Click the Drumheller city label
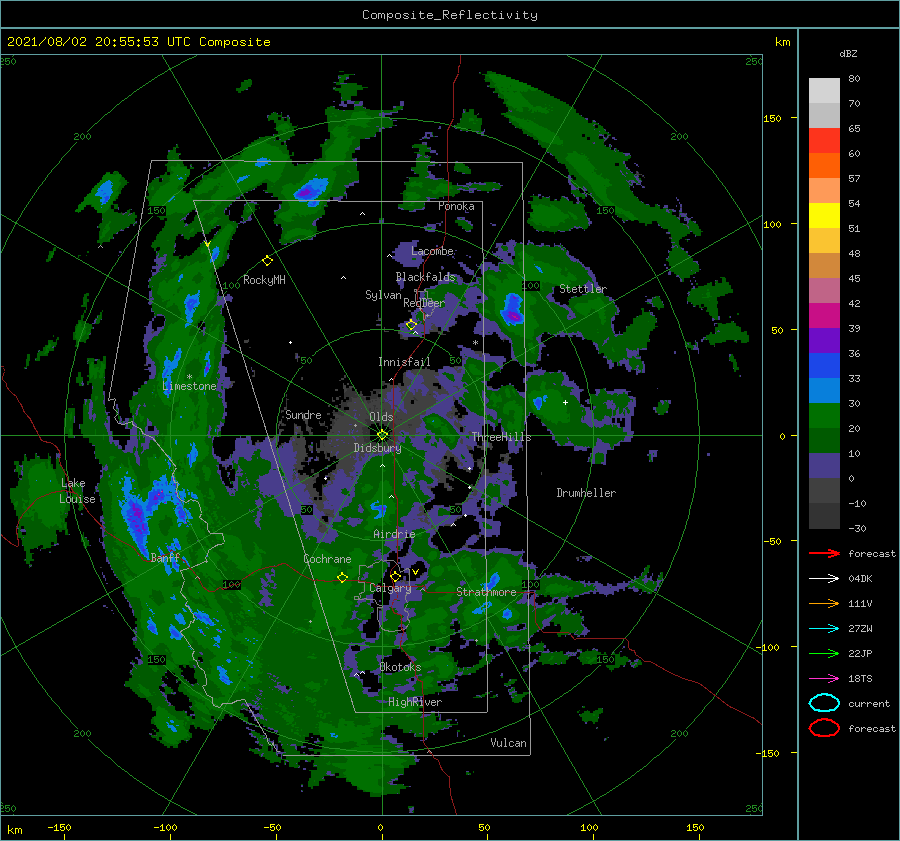 click(586, 493)
